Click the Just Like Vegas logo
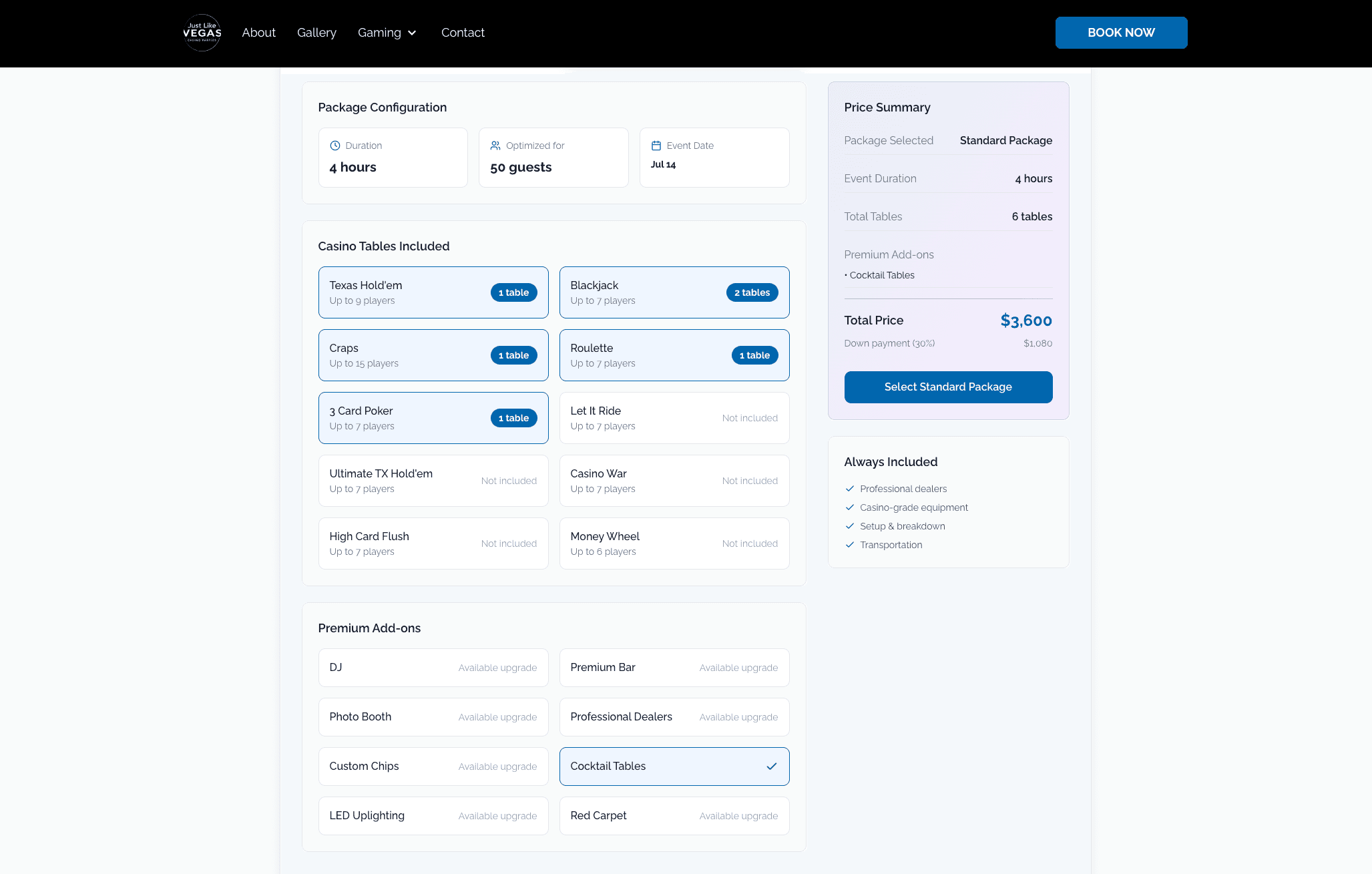Screen dimensions: 1372x874 pos(202,33)
